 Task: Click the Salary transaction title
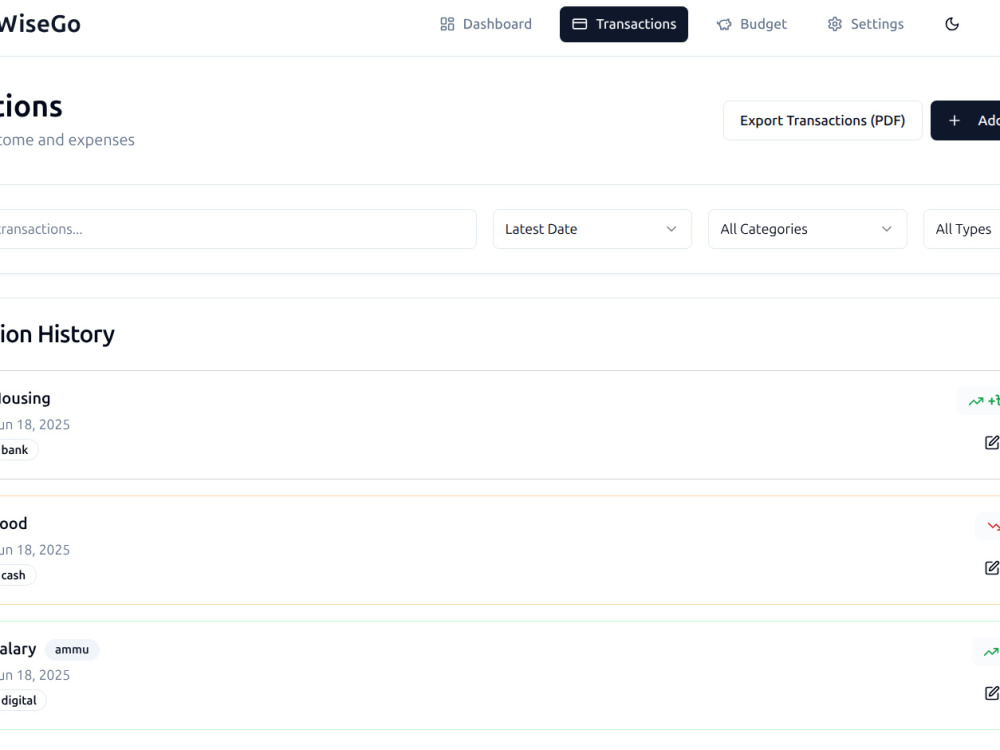tap(18, 649)
